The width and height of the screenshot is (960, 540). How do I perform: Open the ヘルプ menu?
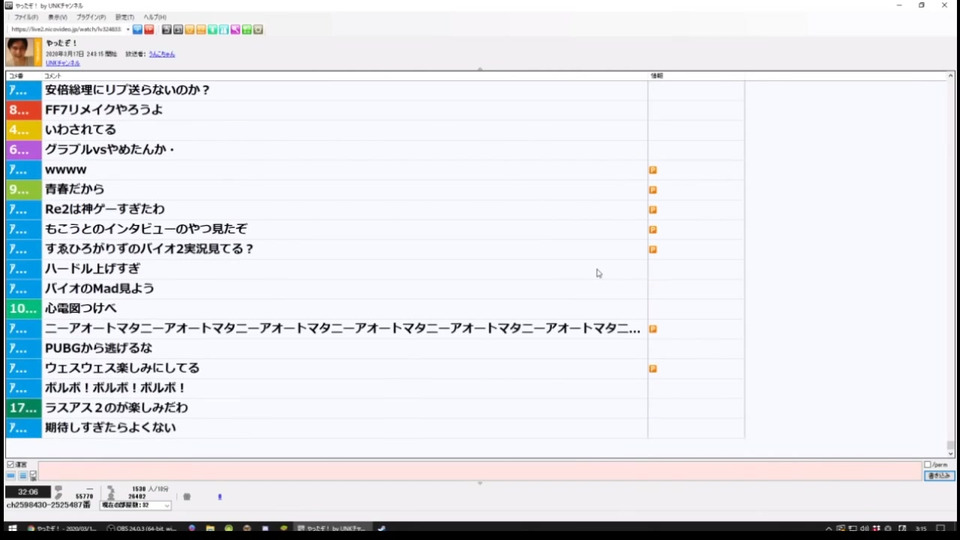pos(154,17)
